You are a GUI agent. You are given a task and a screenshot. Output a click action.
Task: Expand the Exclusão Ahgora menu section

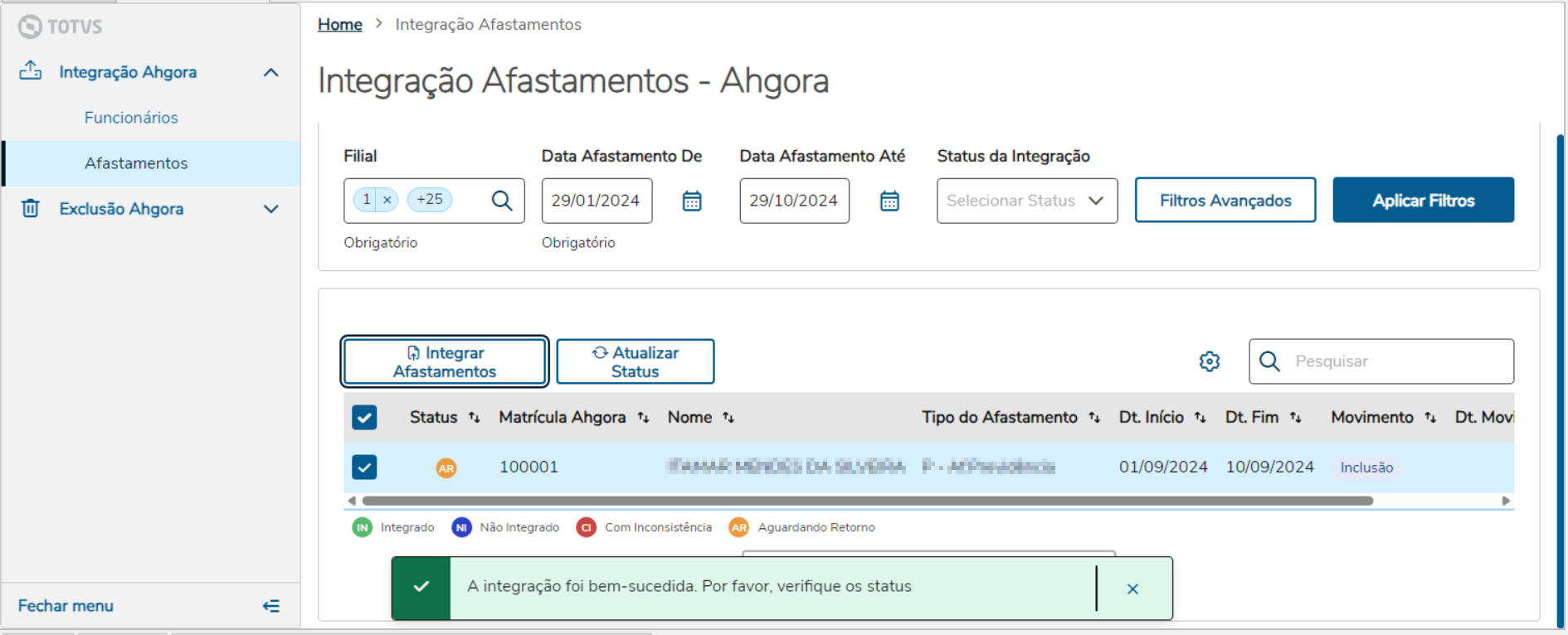tap(270, 209)
